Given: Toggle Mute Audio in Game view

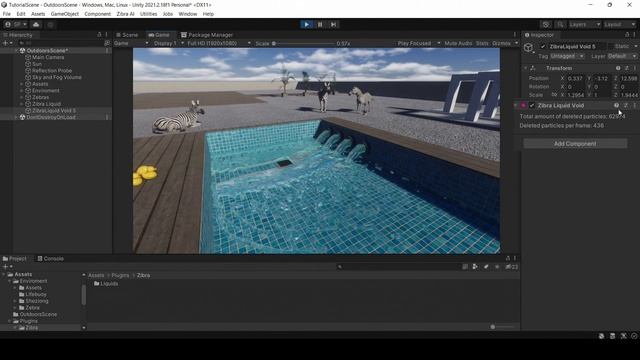Looking at the screenshot, I should click(x=458, y=43).
